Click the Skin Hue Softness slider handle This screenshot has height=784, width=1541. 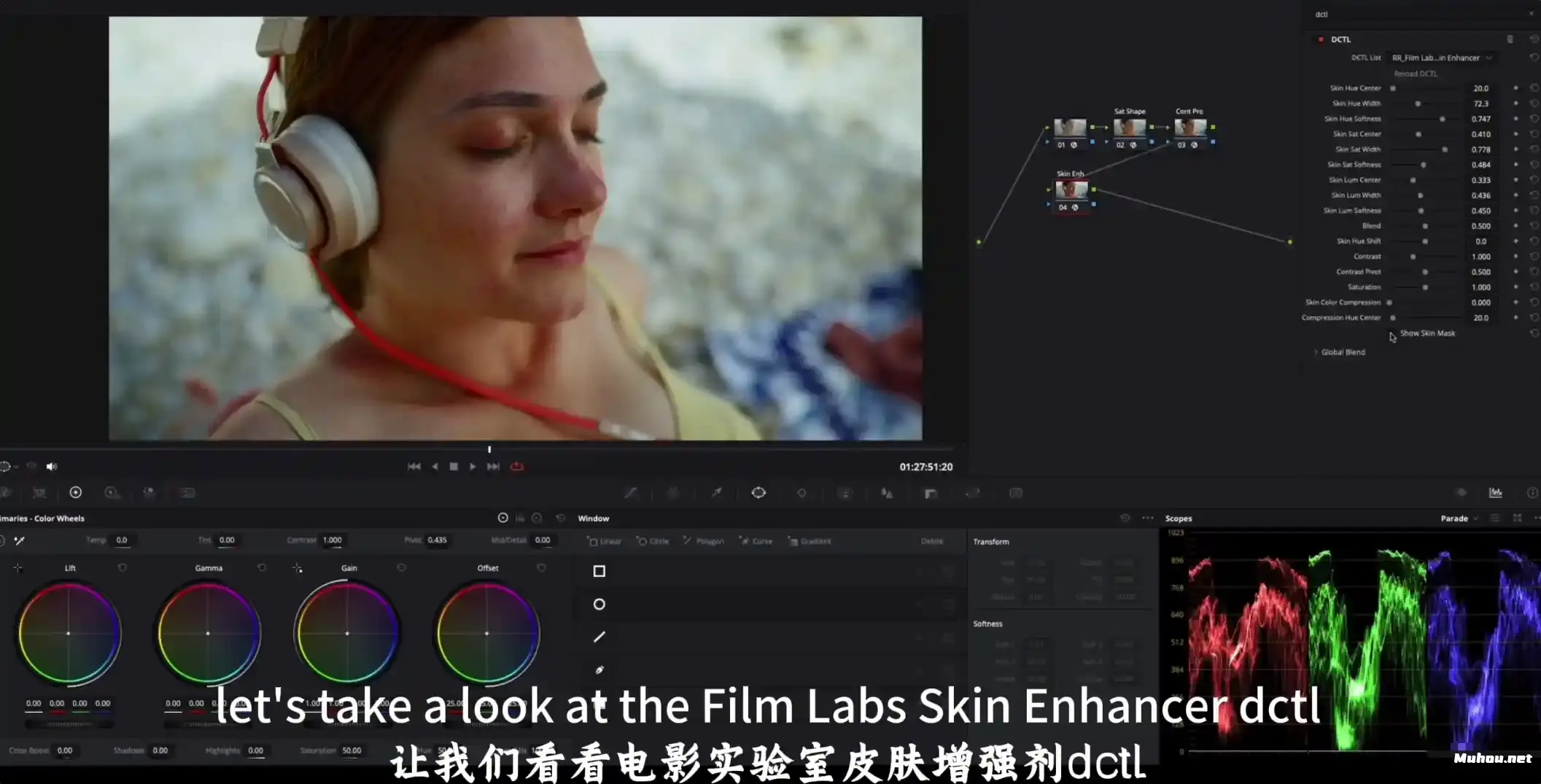point(1442,119)
